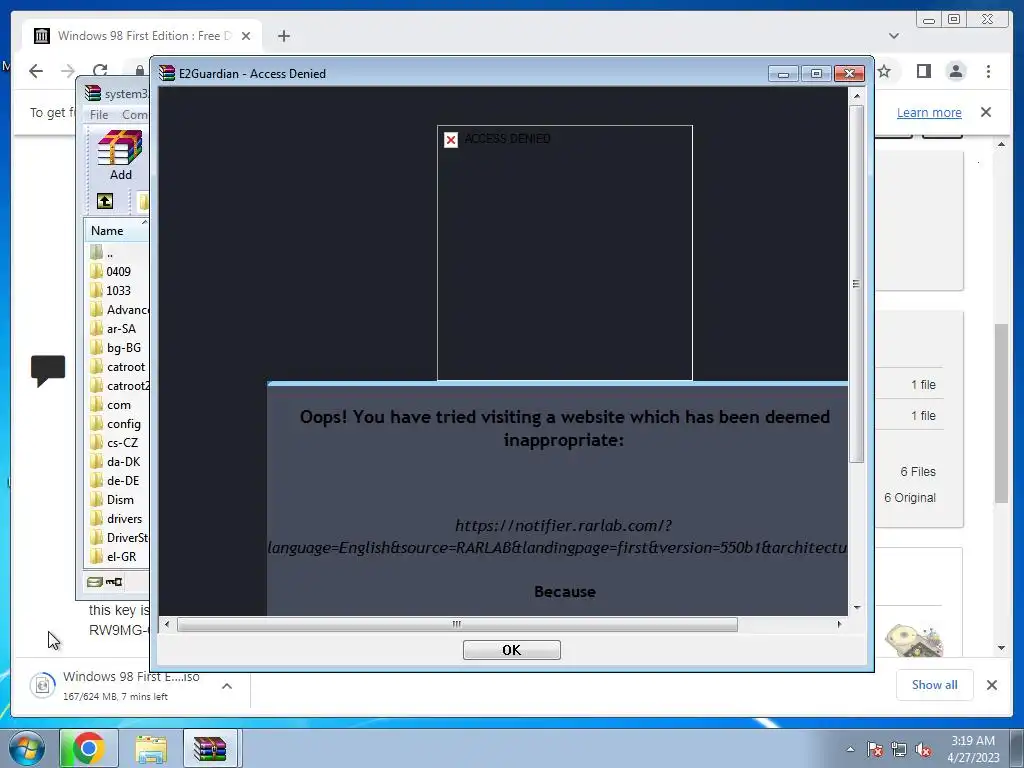This screenshot has width=1024, height=768.
Task: Go up one folder level in WinRAR
Action: click(x=104, y=201)
